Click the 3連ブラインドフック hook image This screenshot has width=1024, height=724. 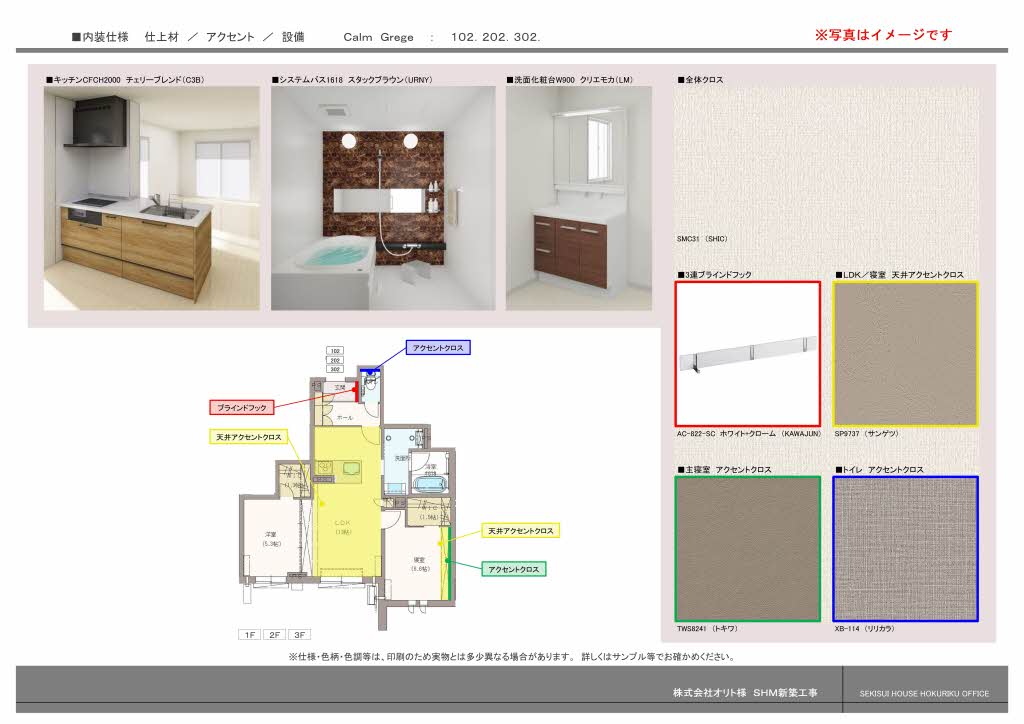[748, 354]
